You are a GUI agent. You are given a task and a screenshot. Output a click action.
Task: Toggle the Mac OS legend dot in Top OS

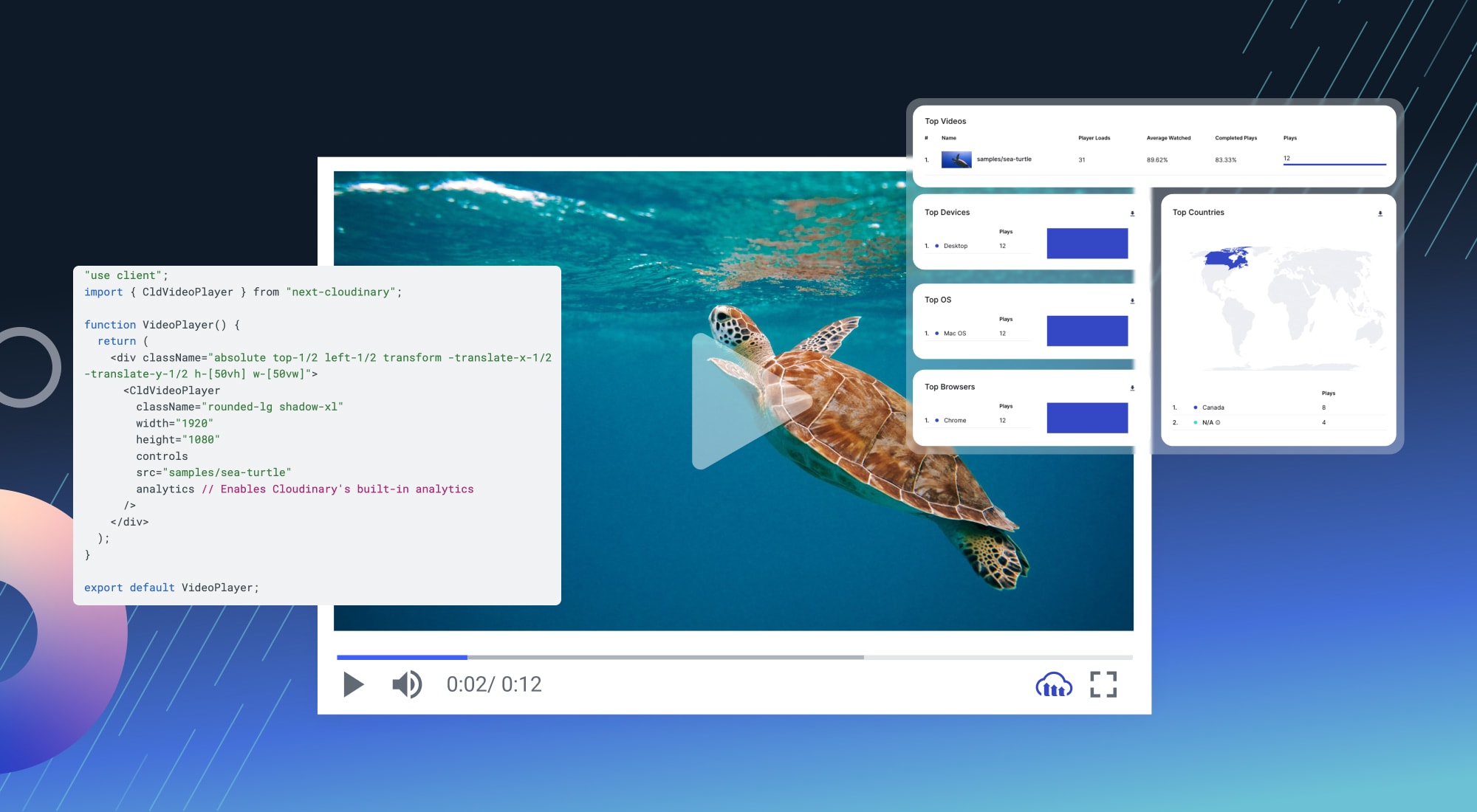(x=936, y=333)
